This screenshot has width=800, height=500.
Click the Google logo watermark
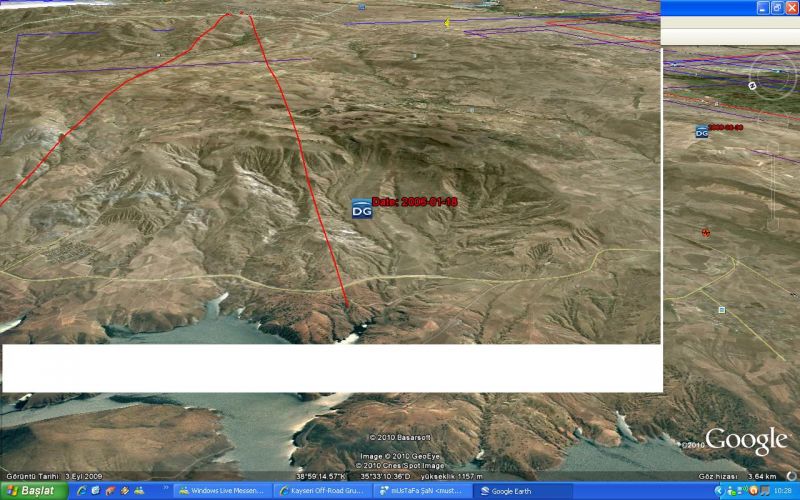747,440
